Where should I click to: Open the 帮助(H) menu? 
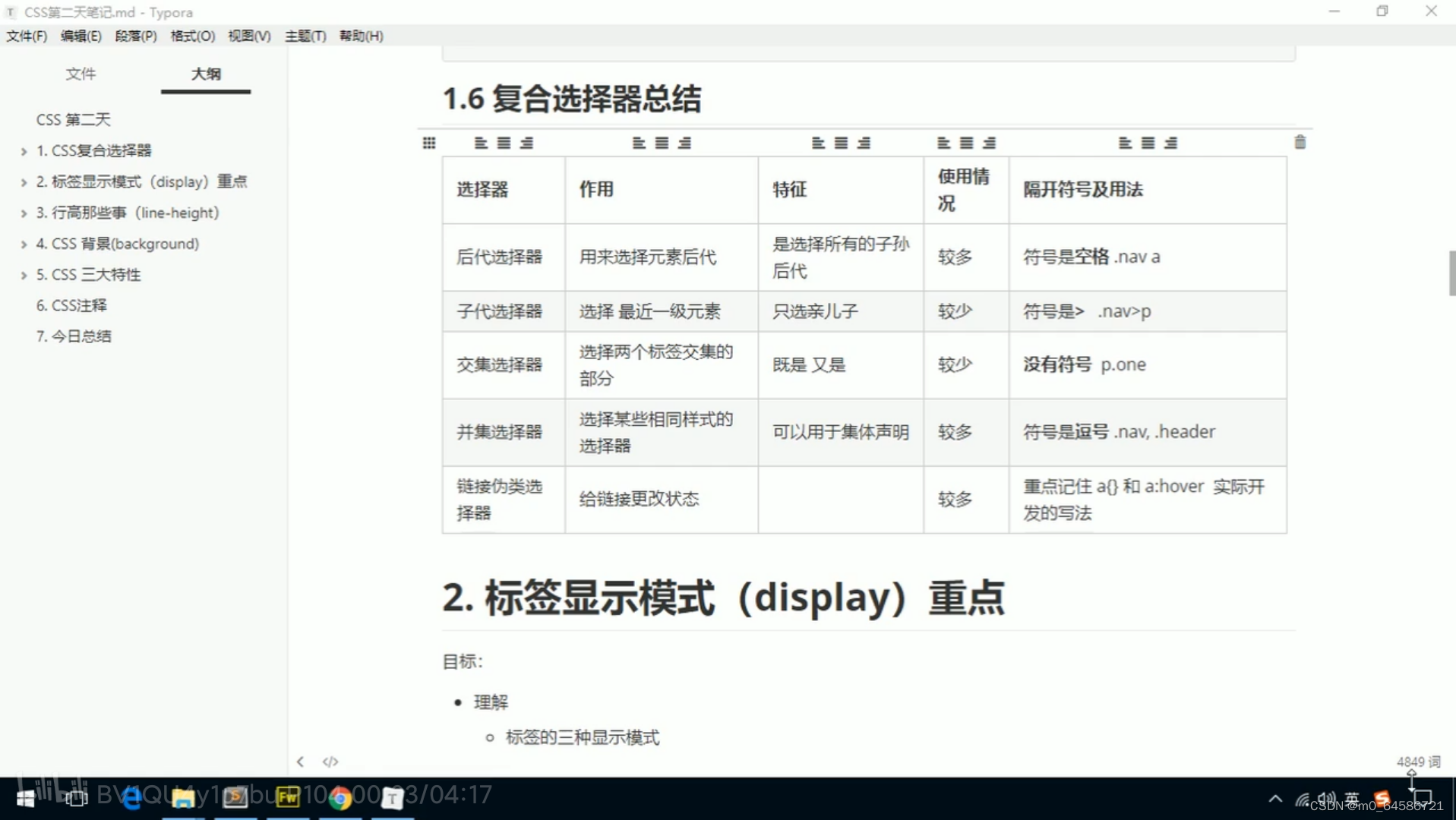[x=361, y=36]
